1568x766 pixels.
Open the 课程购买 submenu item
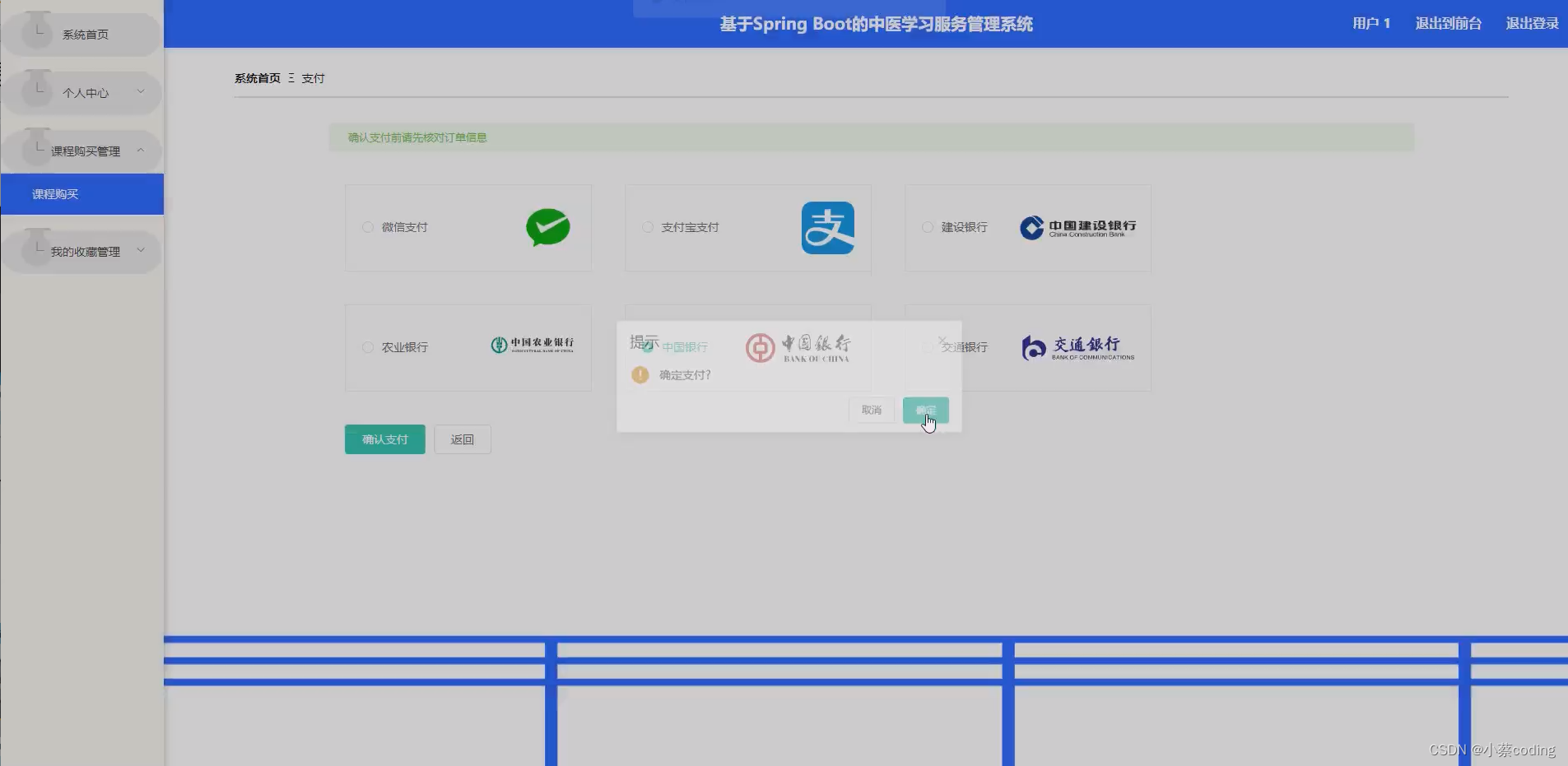click(82, 194)
